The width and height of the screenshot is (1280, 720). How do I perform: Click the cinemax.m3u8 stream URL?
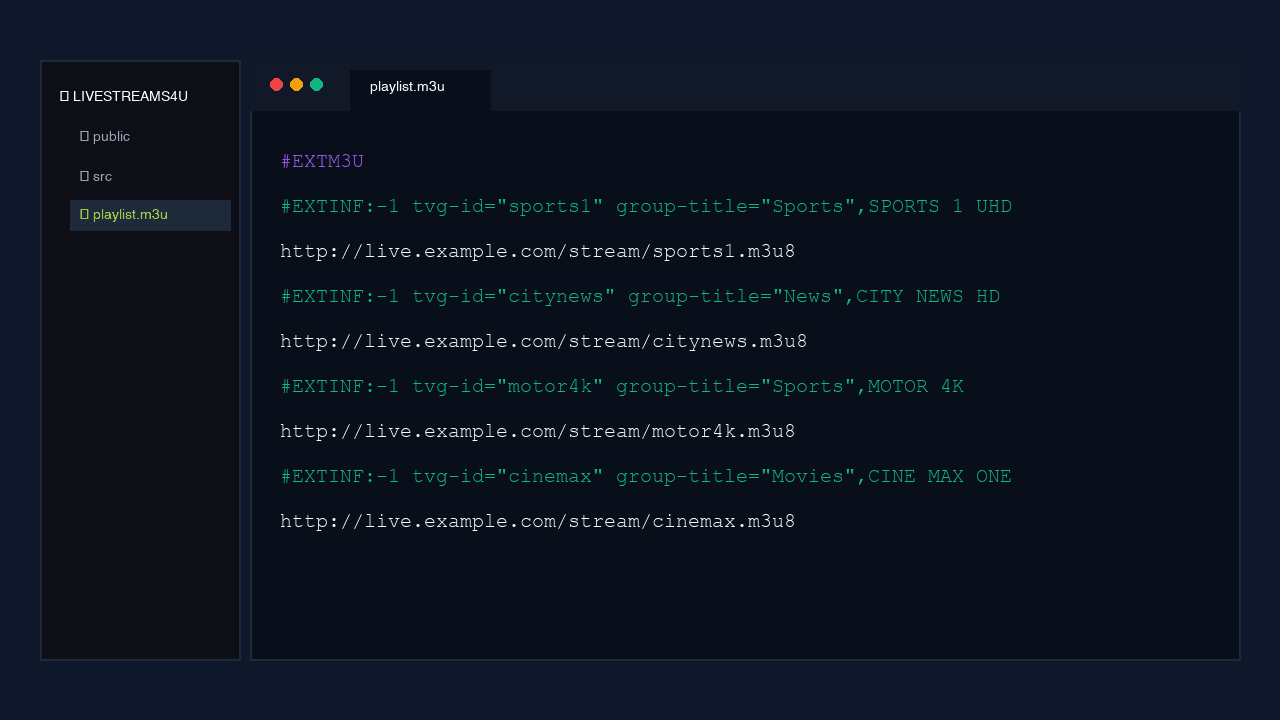pos(538,521)
